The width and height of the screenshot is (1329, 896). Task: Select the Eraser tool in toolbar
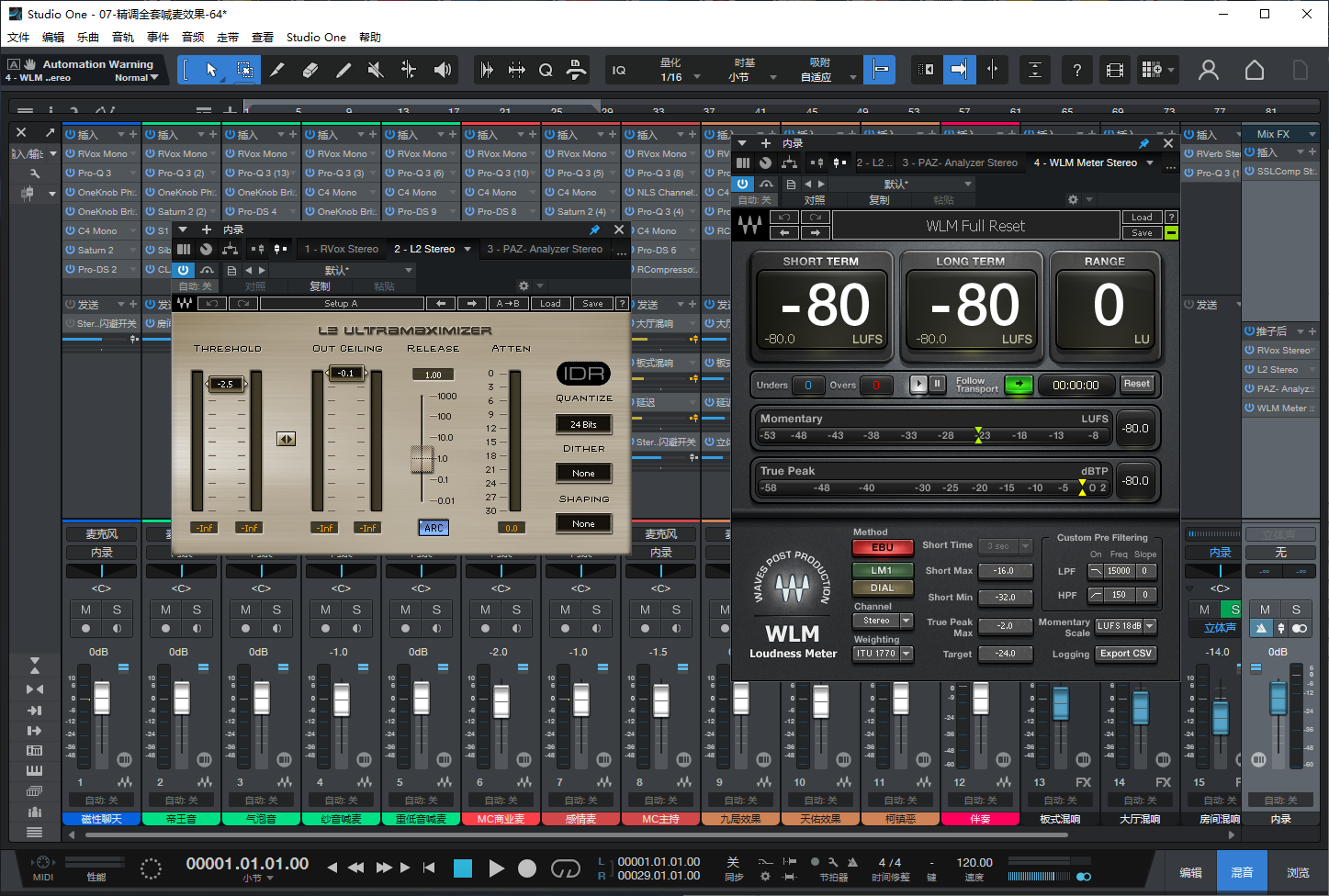point(310,70)
